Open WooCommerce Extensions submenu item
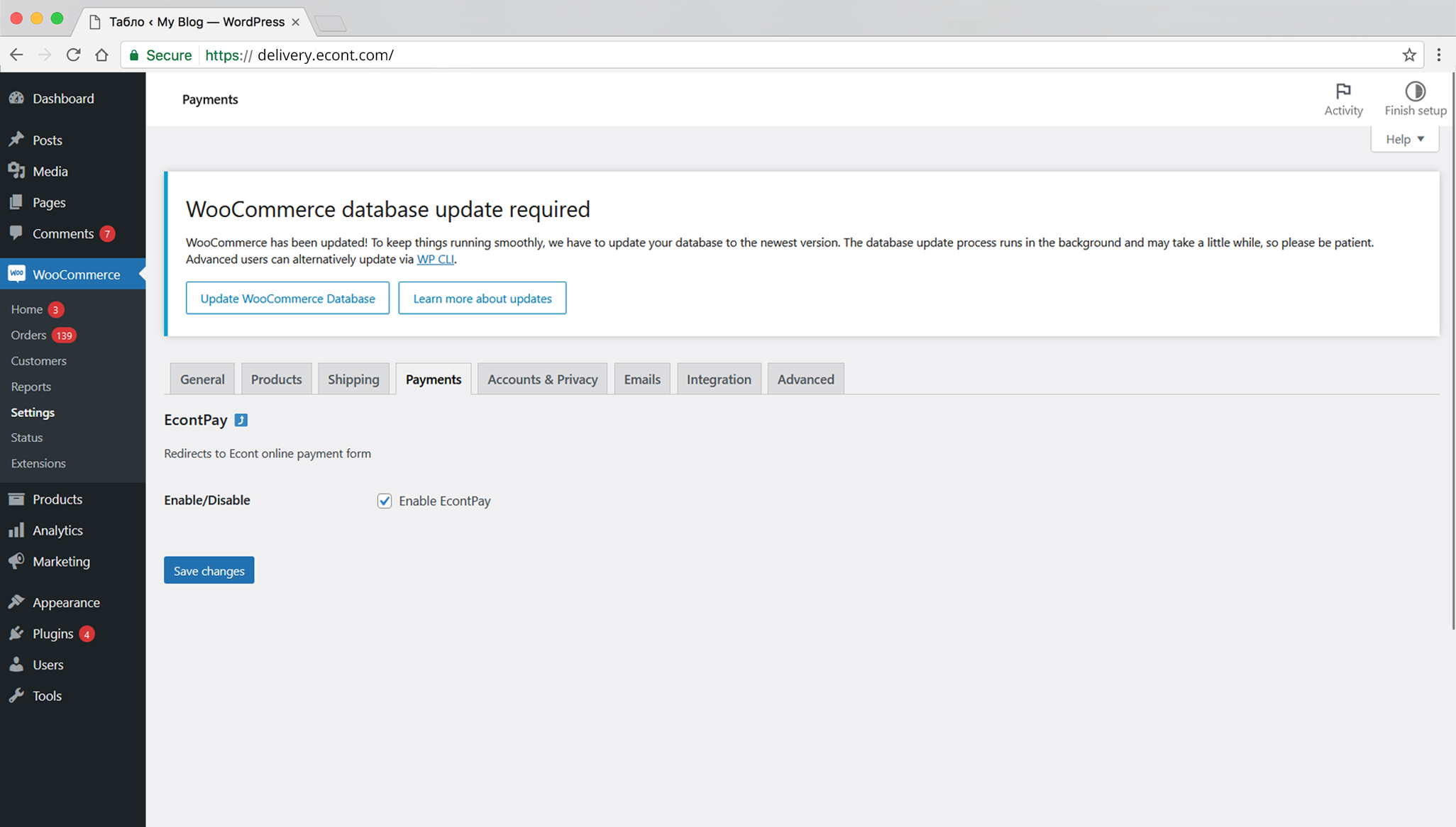The width and height of the screenshot is (1456, 827). pos(38,463)
